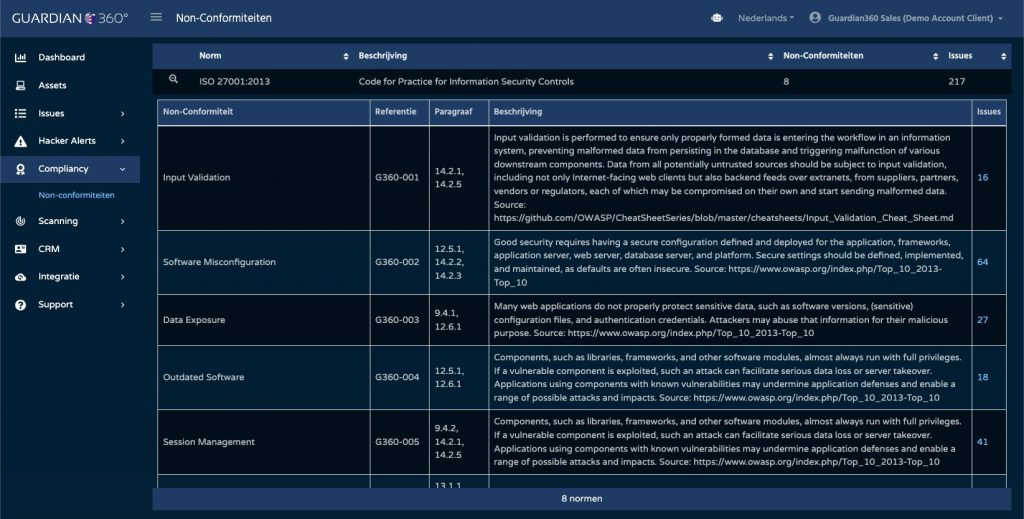Toggle the hamburger menu icon

point(156,17)
